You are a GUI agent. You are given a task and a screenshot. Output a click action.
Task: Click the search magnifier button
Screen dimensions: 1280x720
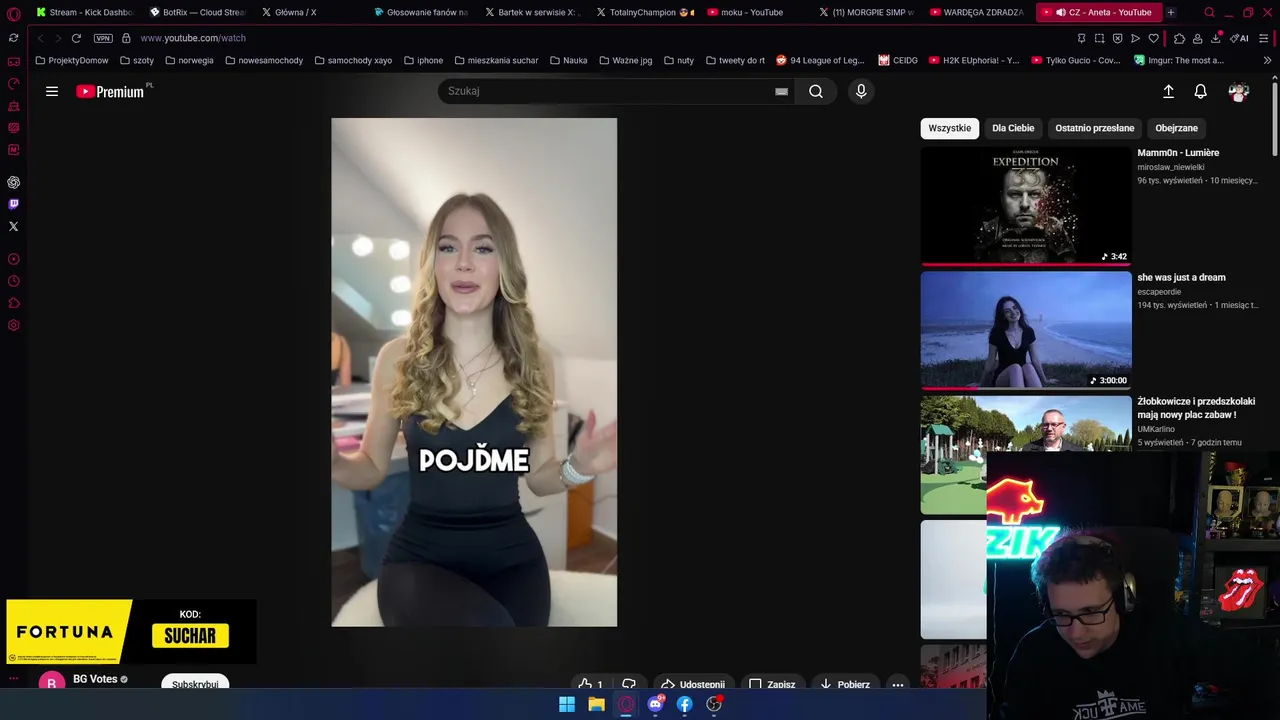coord(816,91)
